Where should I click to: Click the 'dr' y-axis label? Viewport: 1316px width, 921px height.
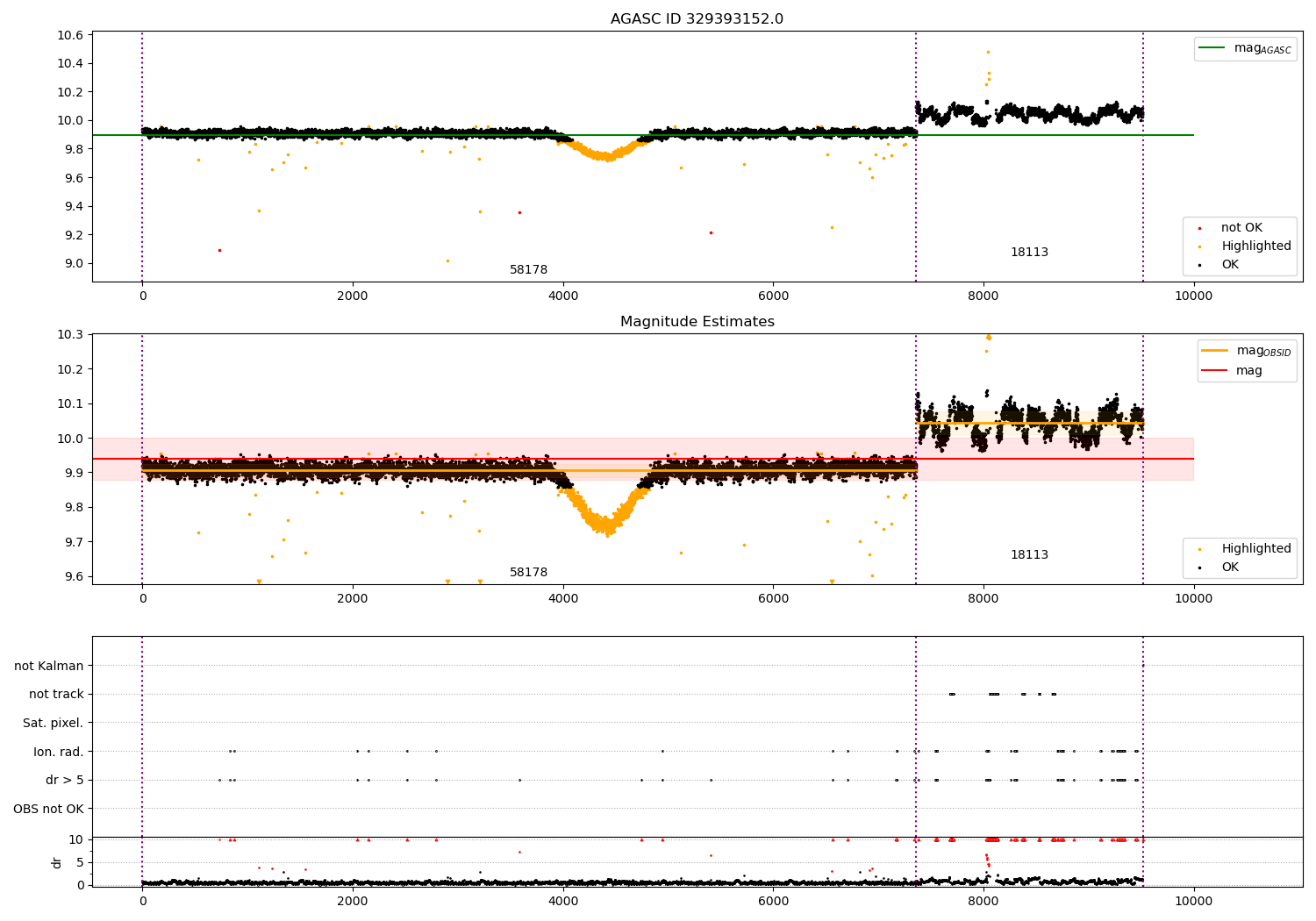click(x=57, y=862)
